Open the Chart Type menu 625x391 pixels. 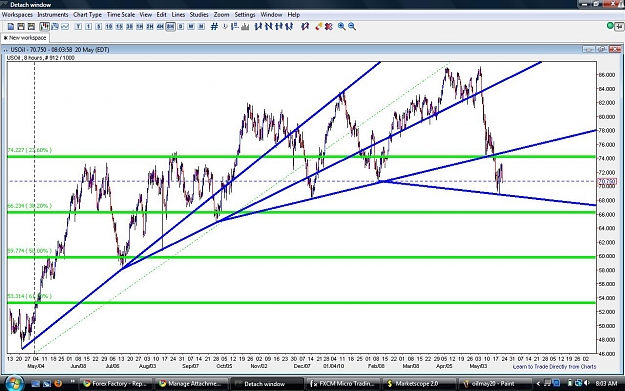coord(87,15)
